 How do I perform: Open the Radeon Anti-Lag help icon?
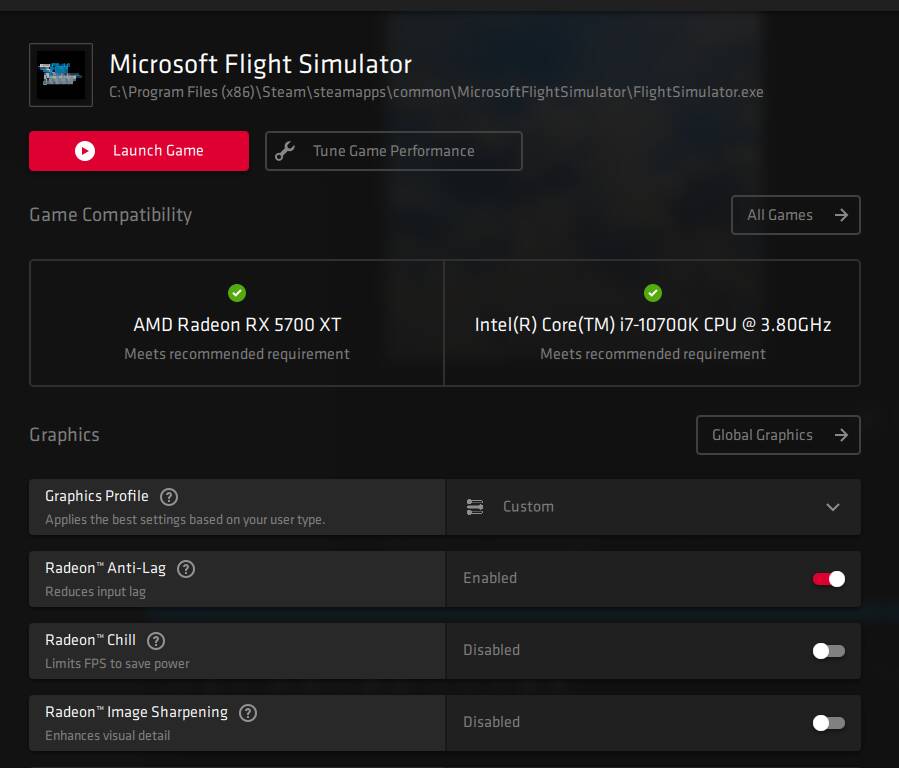(x=186, y=569)
